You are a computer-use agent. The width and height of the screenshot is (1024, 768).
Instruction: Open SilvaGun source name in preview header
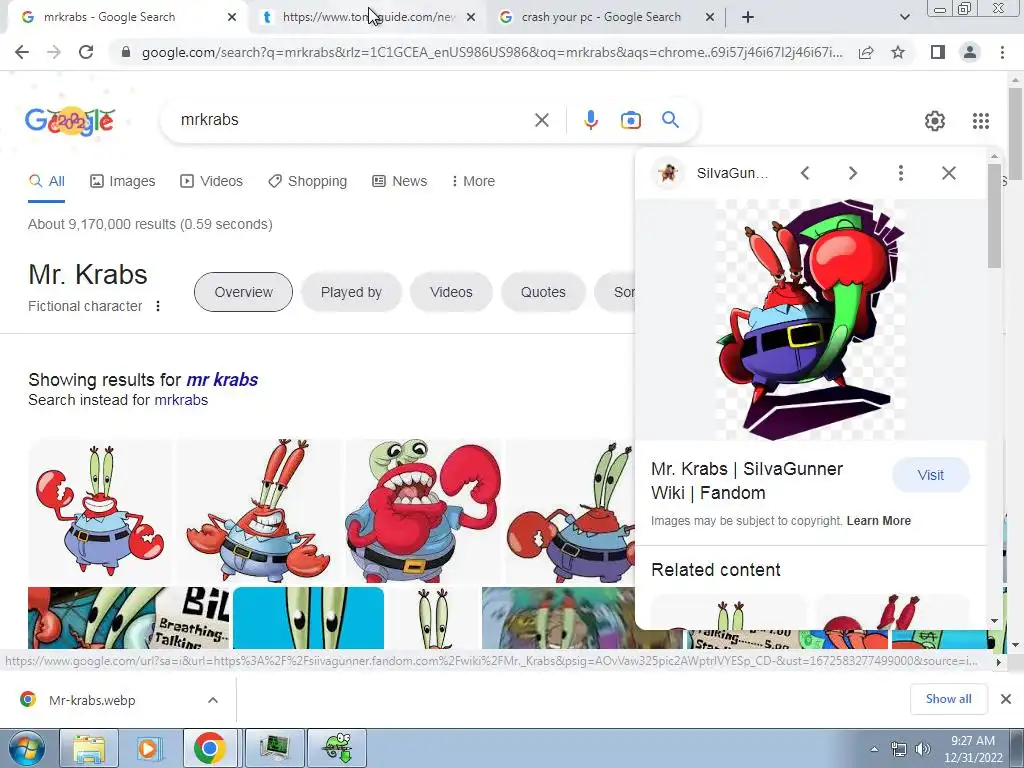pos(732,173)
